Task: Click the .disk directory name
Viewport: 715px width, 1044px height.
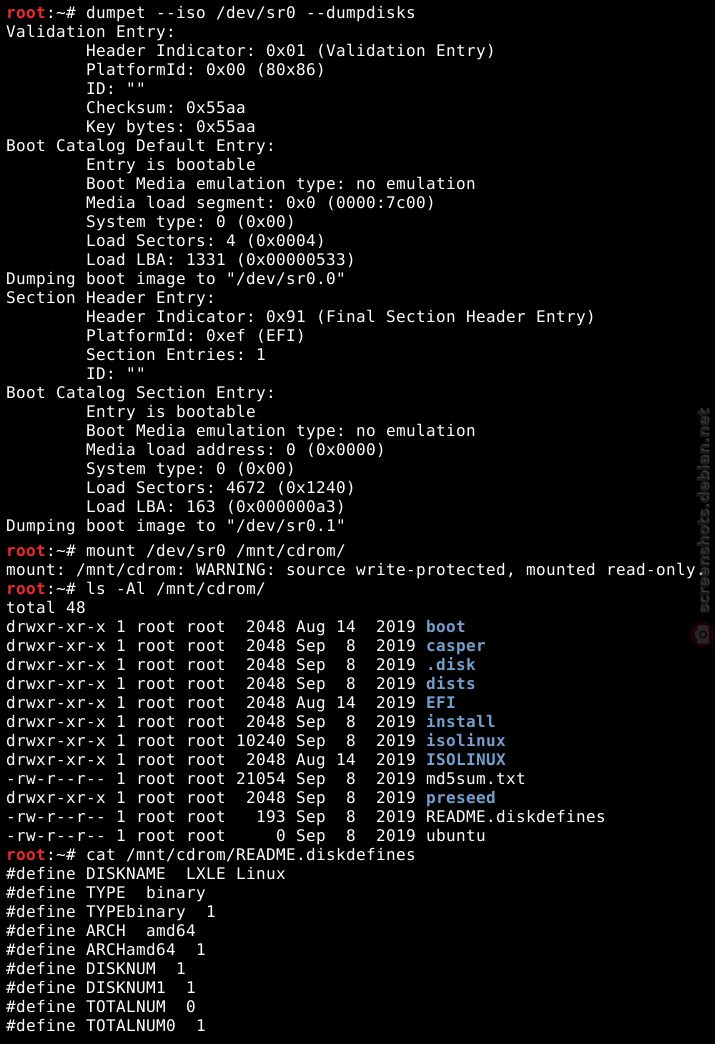Action: coord(451,664)
